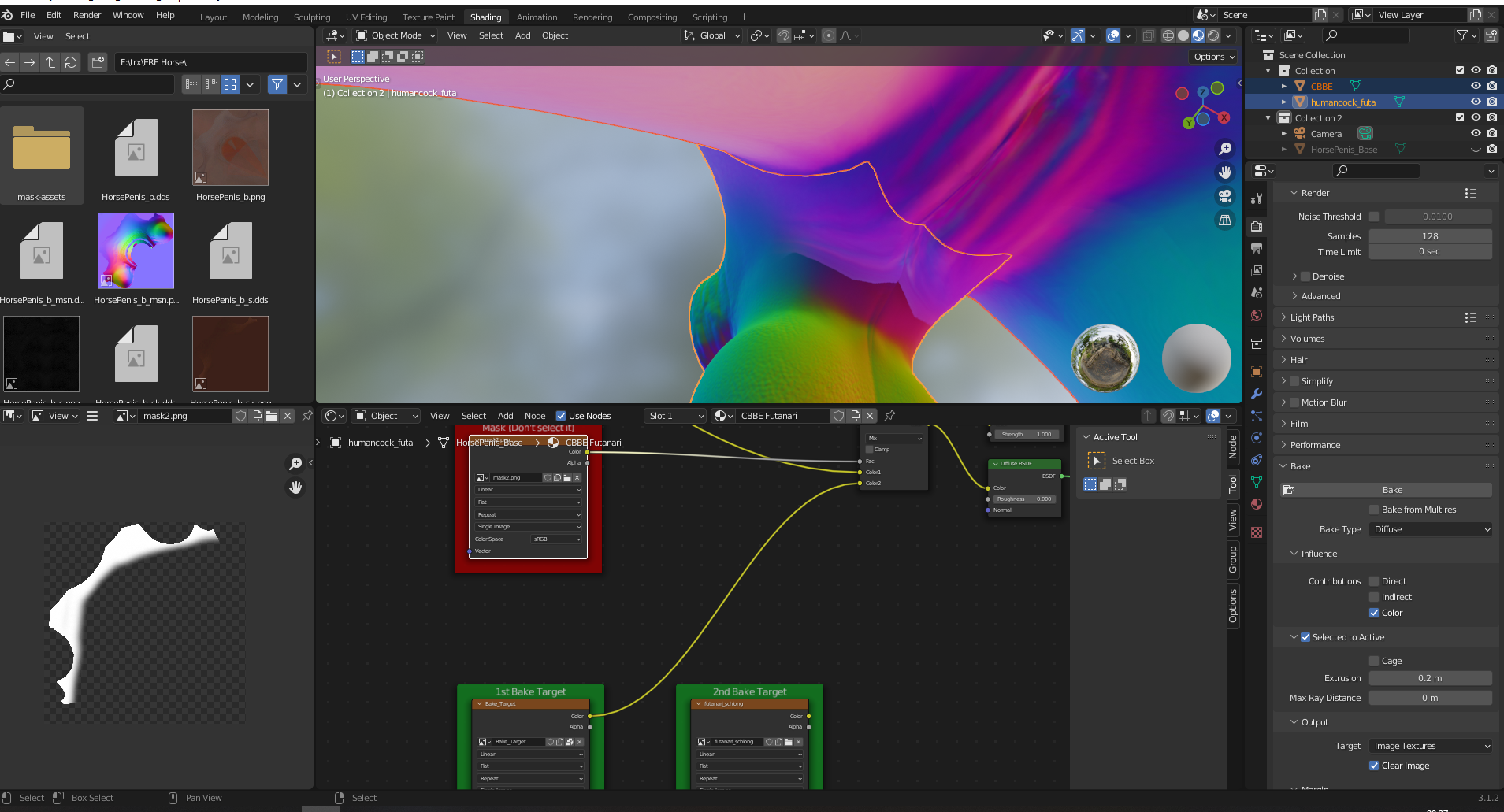Create new directory in file browser

(x=98, y=62)
